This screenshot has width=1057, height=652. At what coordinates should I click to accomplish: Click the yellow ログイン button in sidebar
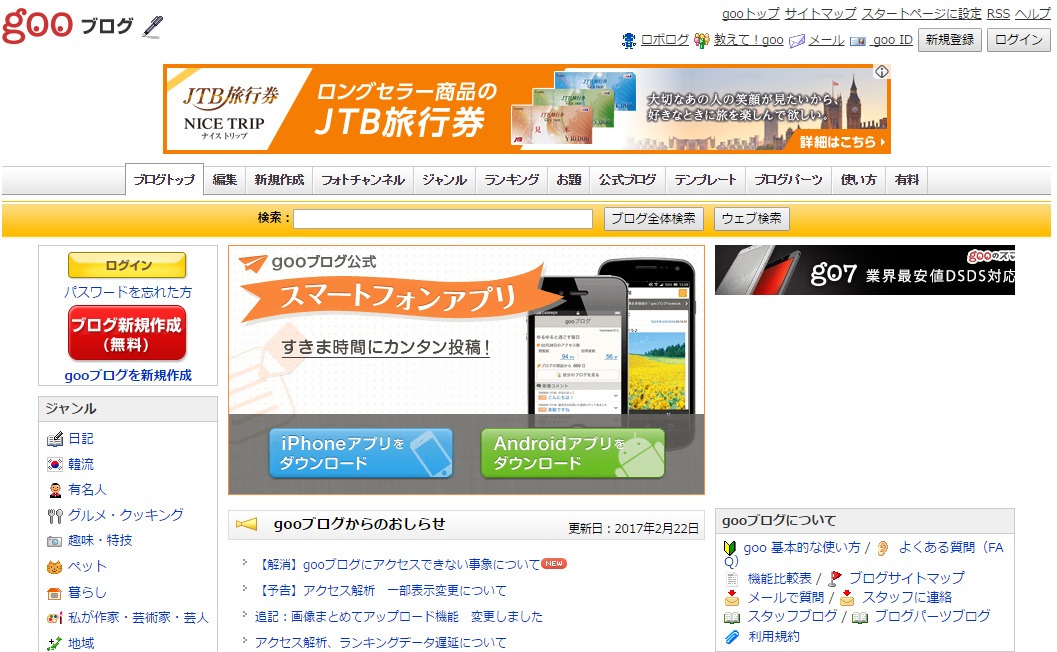tap(127, 266)
